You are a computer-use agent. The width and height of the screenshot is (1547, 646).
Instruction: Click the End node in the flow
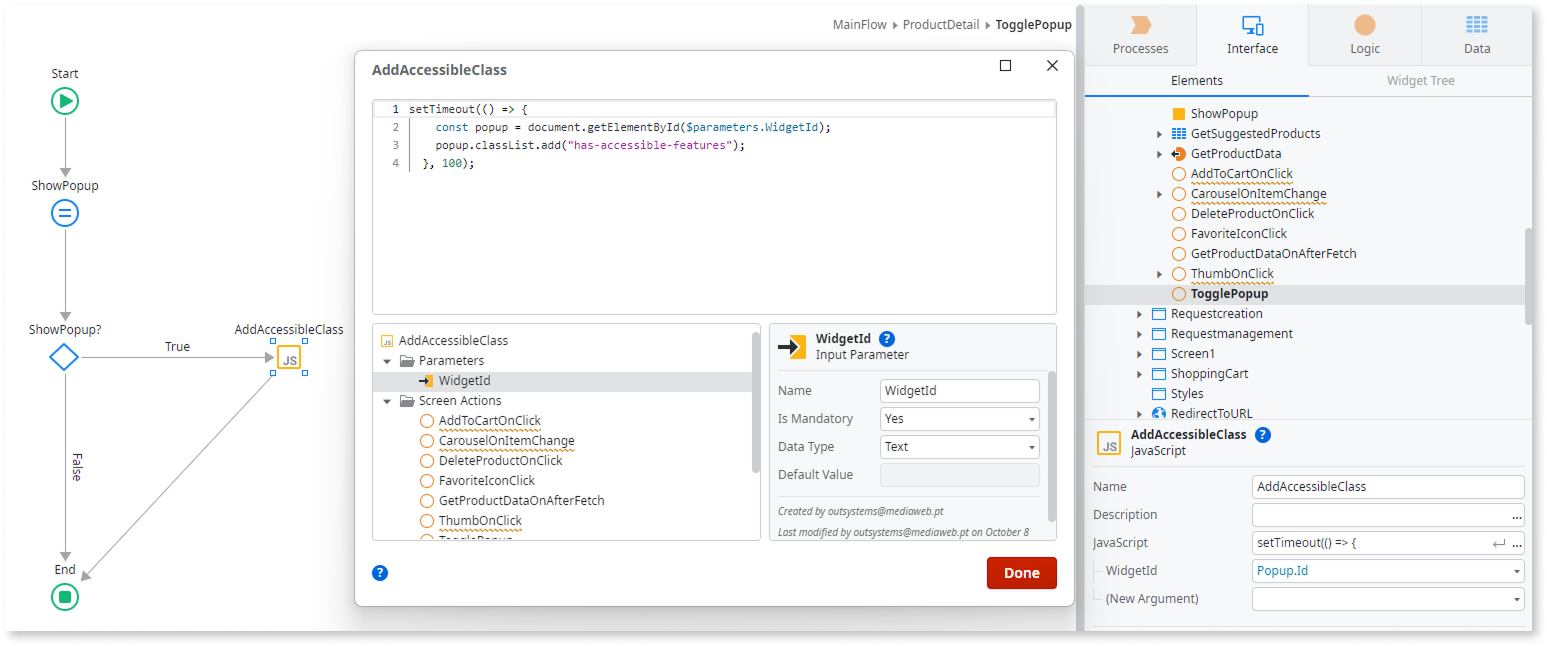pyautogui.click(x=65, y=597)
